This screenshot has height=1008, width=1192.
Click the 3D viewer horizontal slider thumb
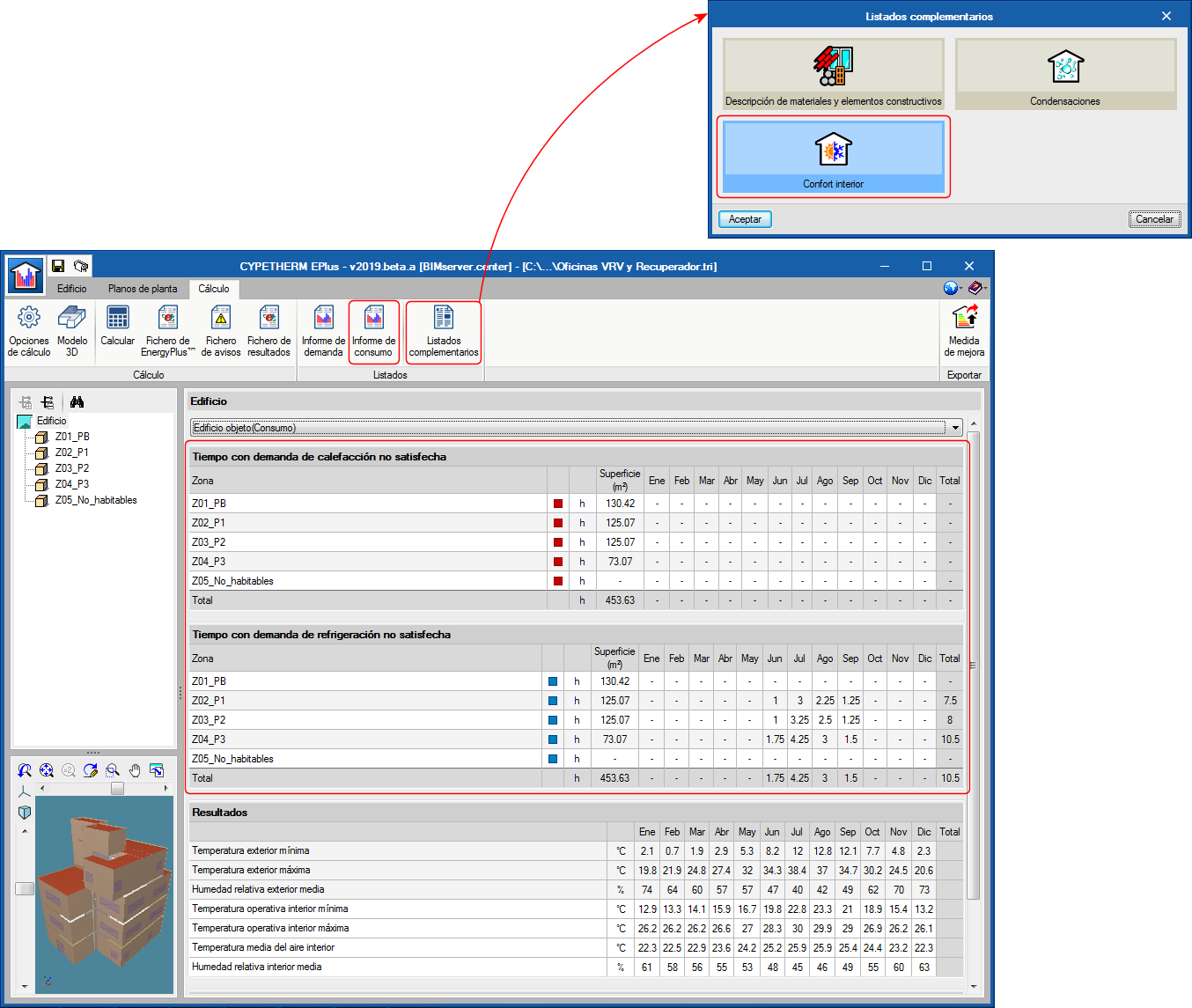tap(117, 789)
